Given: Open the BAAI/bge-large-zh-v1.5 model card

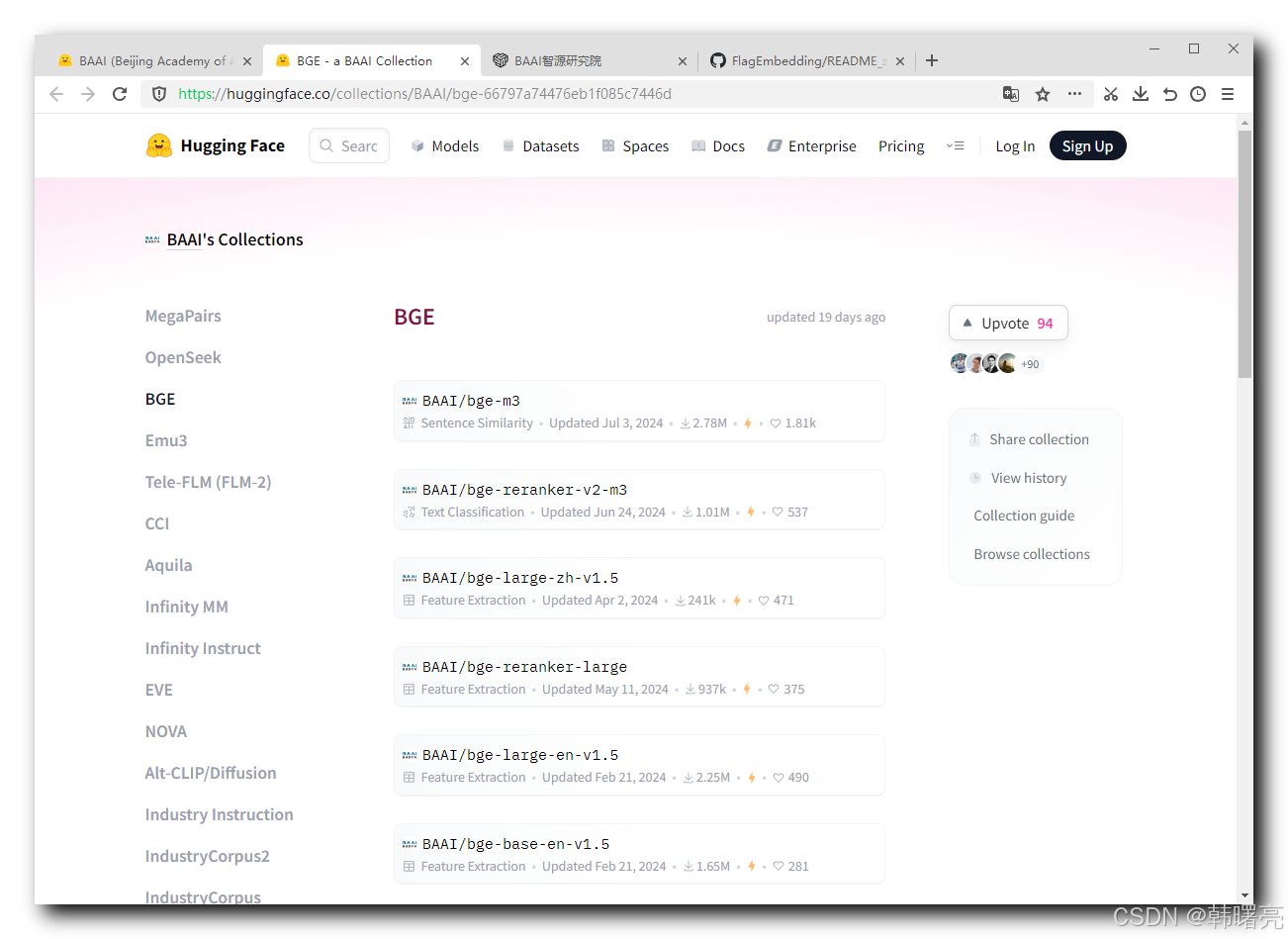Looking at the screenshot, I should click(x=639, y=588).
